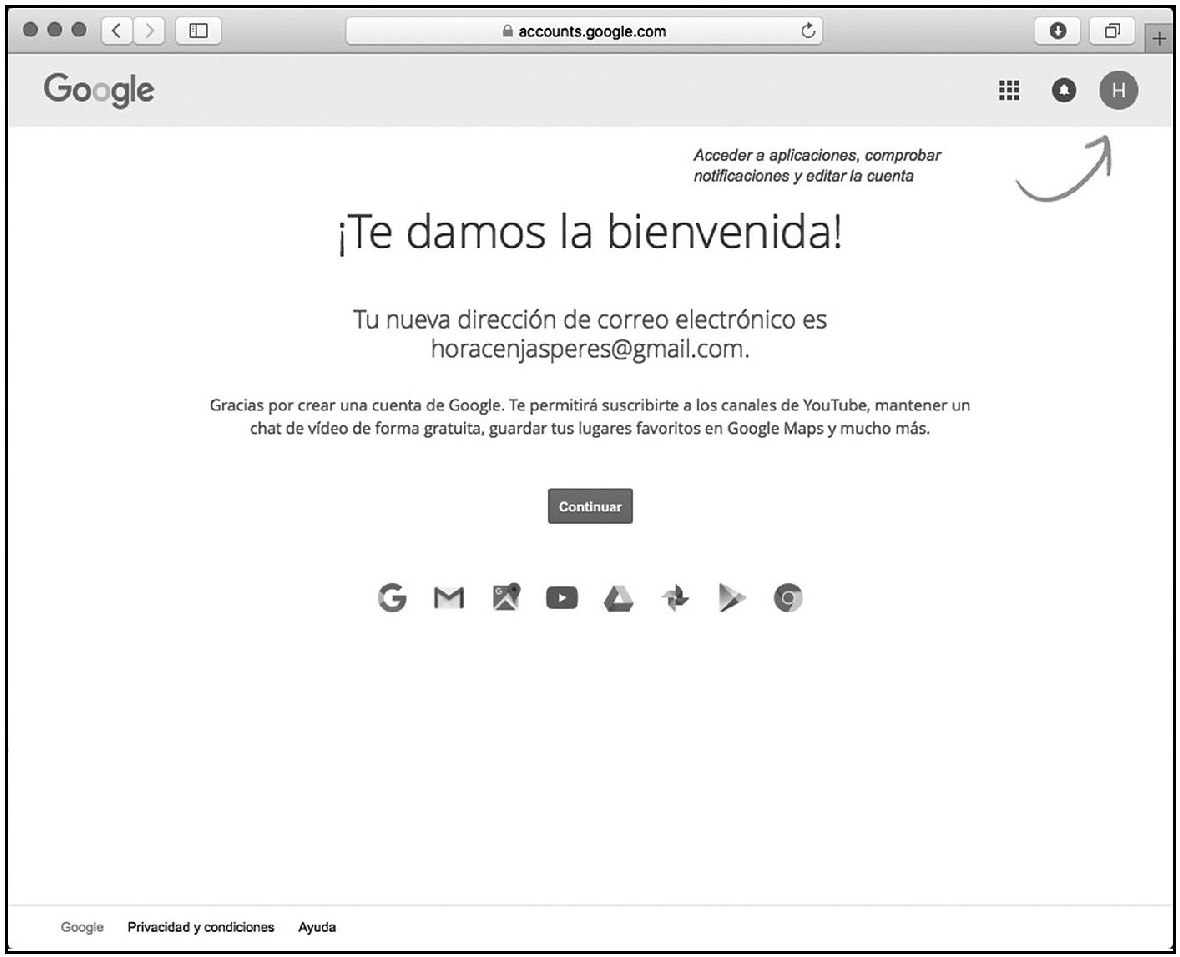1180x957 pixels.
Task: Reload the page with refresh icon
Action: (x=809, y=31)
